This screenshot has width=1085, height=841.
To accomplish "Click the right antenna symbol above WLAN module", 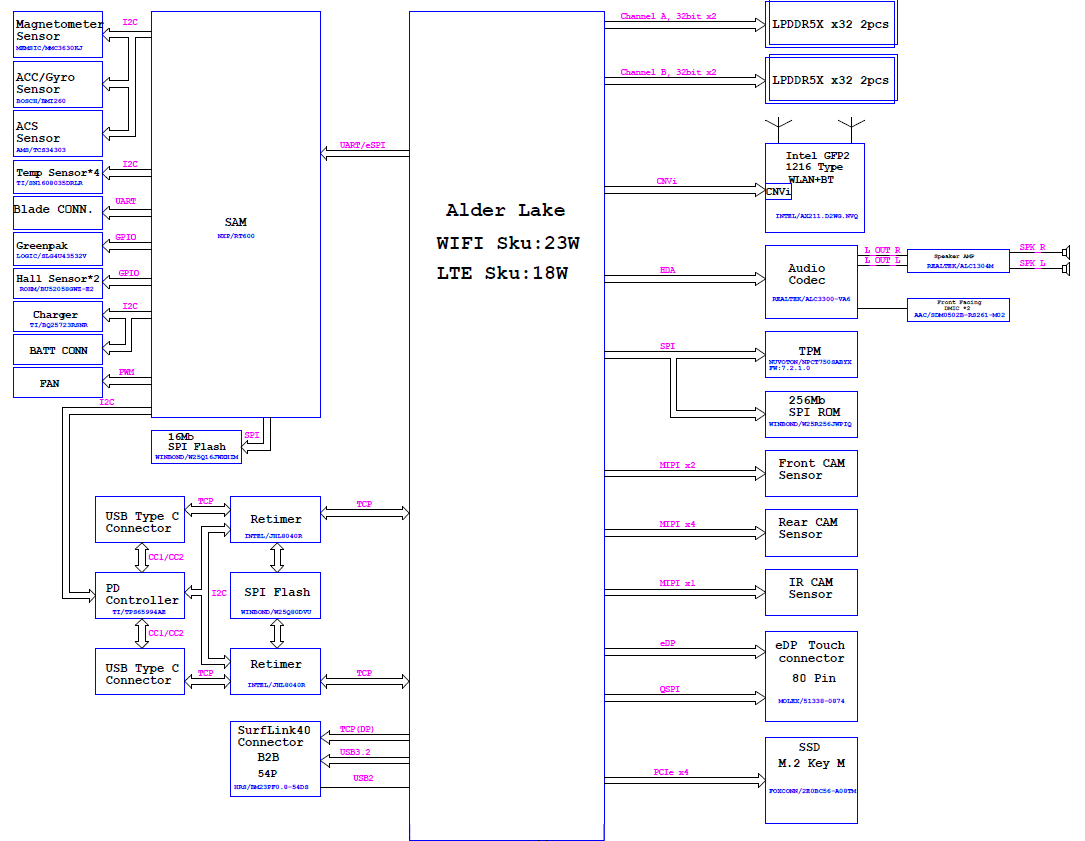I will pos(851,129).
